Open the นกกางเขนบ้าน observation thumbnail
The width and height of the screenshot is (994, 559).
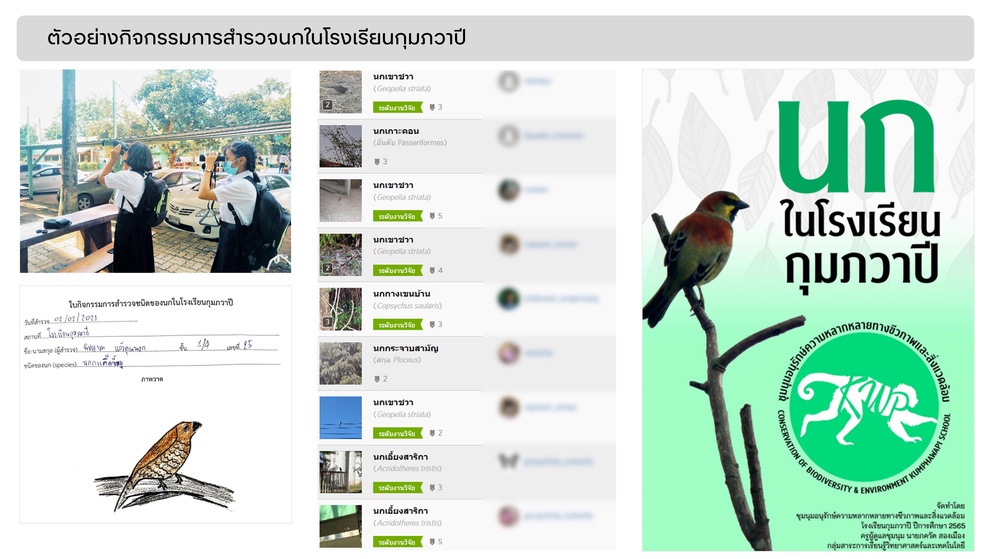(x=340, y=309)
